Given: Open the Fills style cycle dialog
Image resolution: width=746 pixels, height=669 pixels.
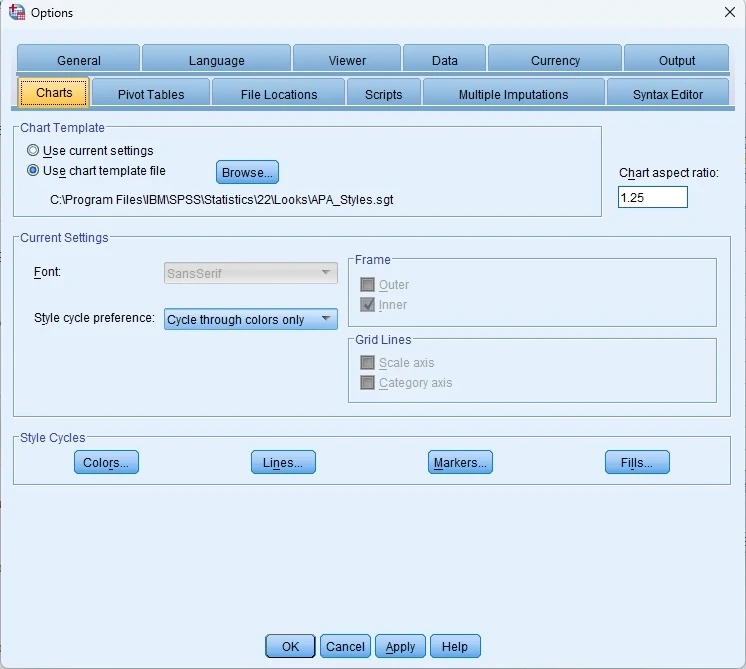Looking at the screenshot, I should (637, 463).
